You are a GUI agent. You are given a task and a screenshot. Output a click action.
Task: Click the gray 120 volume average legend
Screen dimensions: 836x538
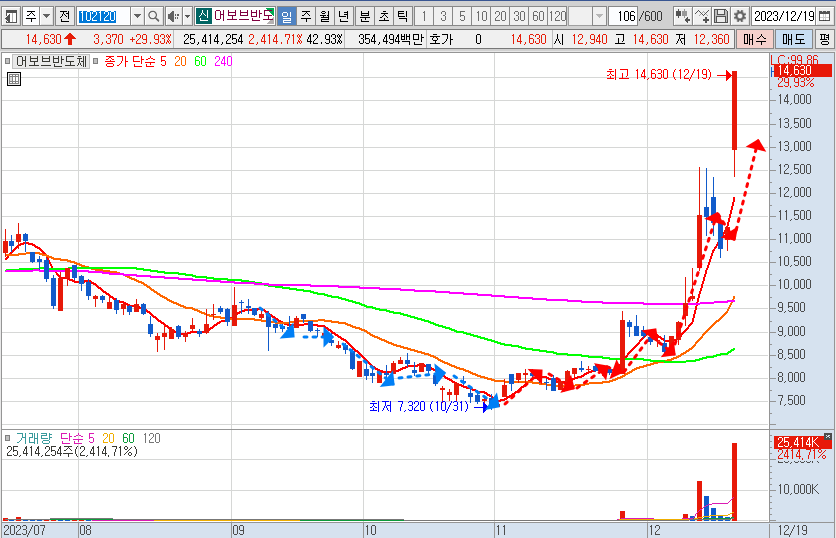(151, 438)
